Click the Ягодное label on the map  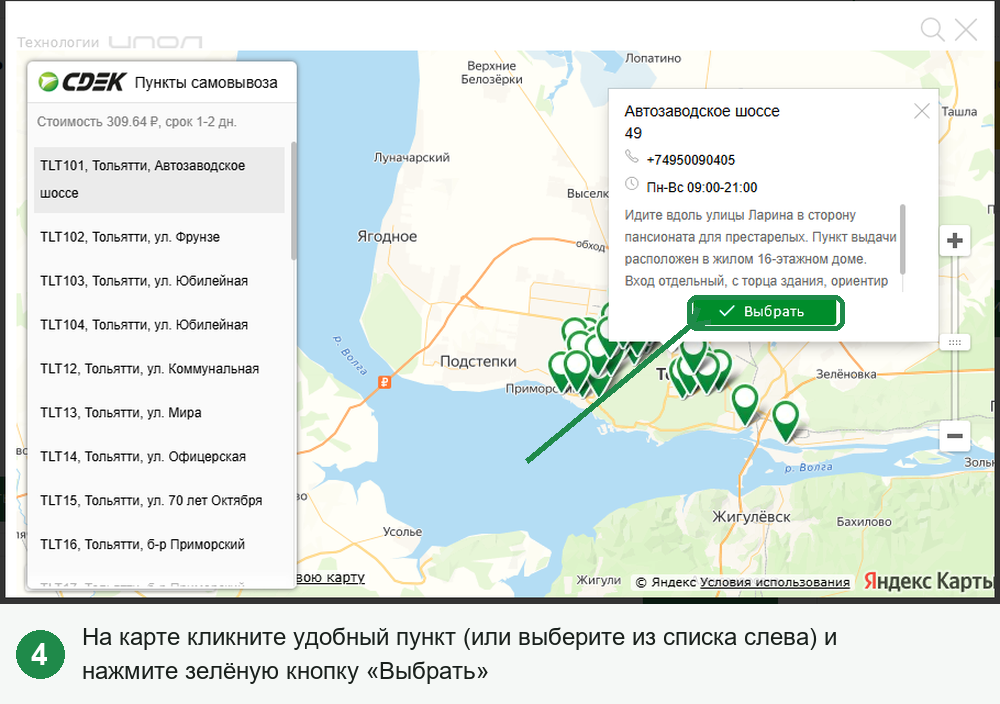tap(387, 237)
